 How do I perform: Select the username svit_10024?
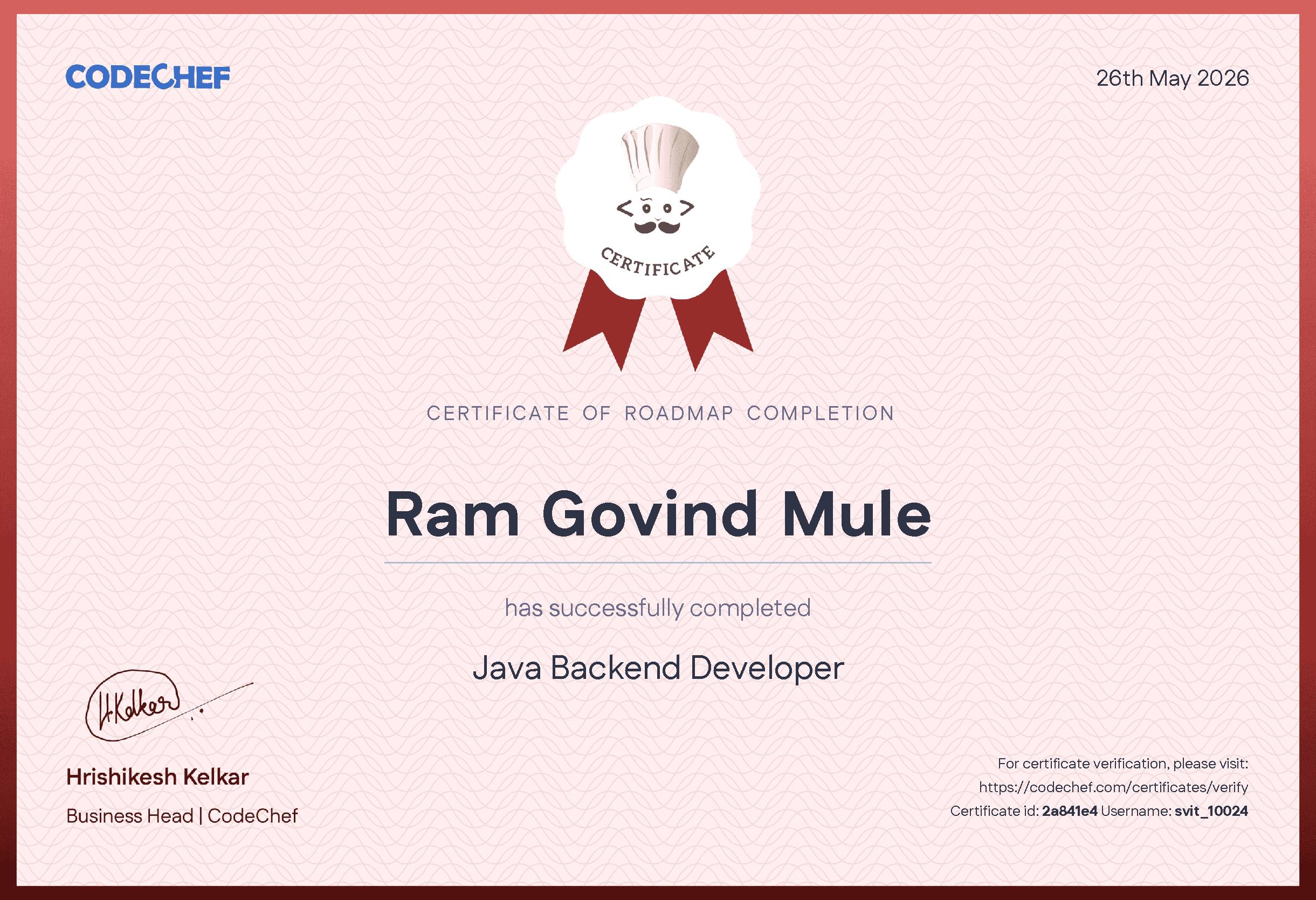[1211, 811]
